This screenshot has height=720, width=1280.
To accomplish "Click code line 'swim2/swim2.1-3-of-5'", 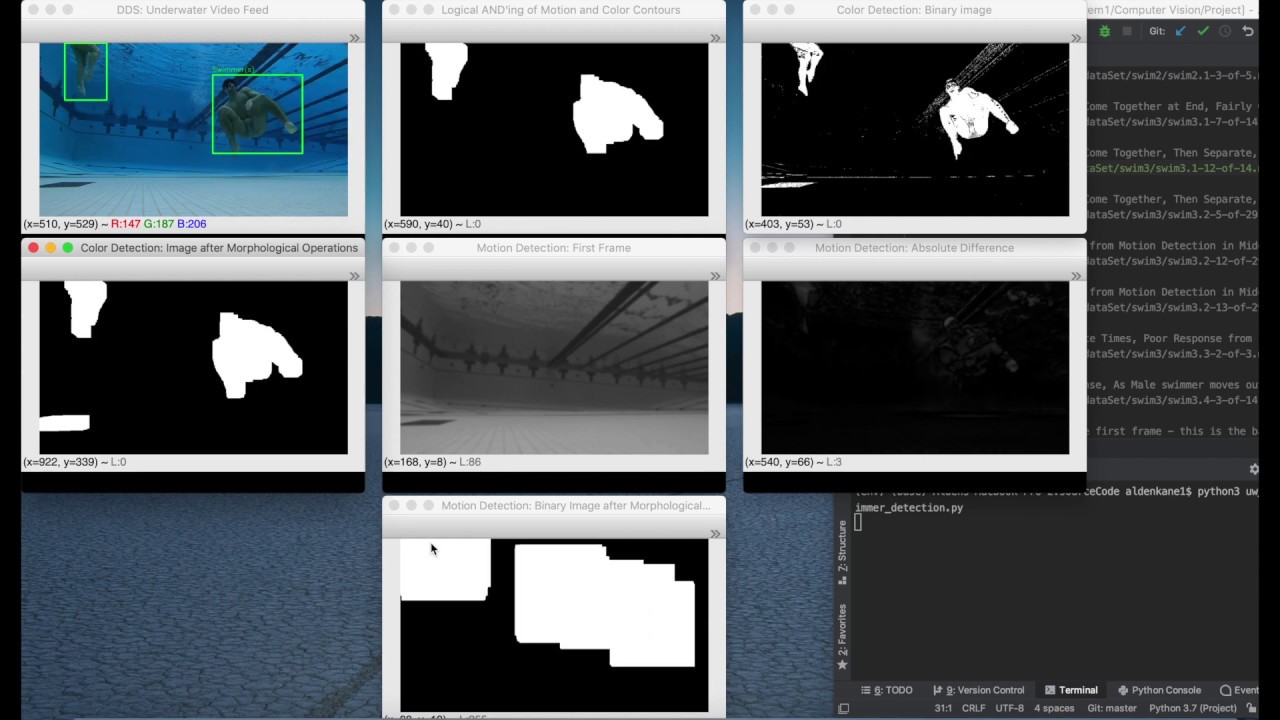I will point(1172,75).
